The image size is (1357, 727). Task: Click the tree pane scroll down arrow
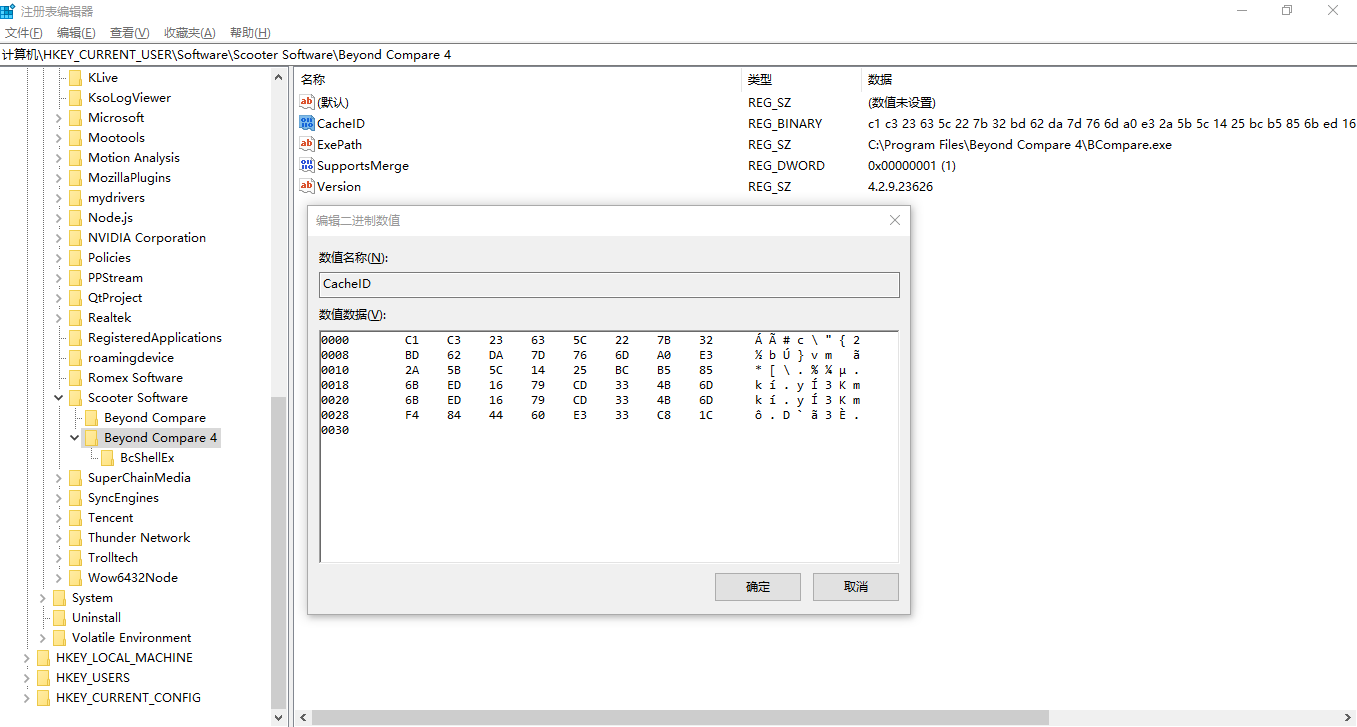tap(278, 717)
